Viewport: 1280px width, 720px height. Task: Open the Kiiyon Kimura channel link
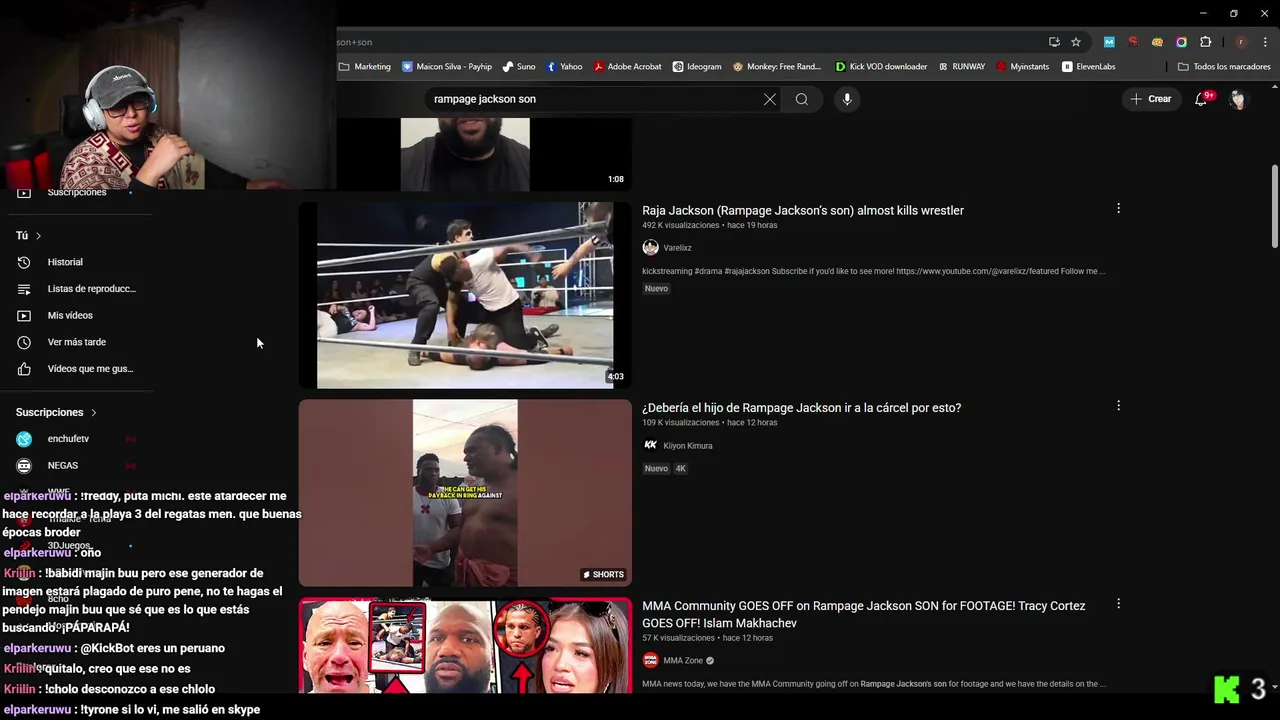coord(688,446)
